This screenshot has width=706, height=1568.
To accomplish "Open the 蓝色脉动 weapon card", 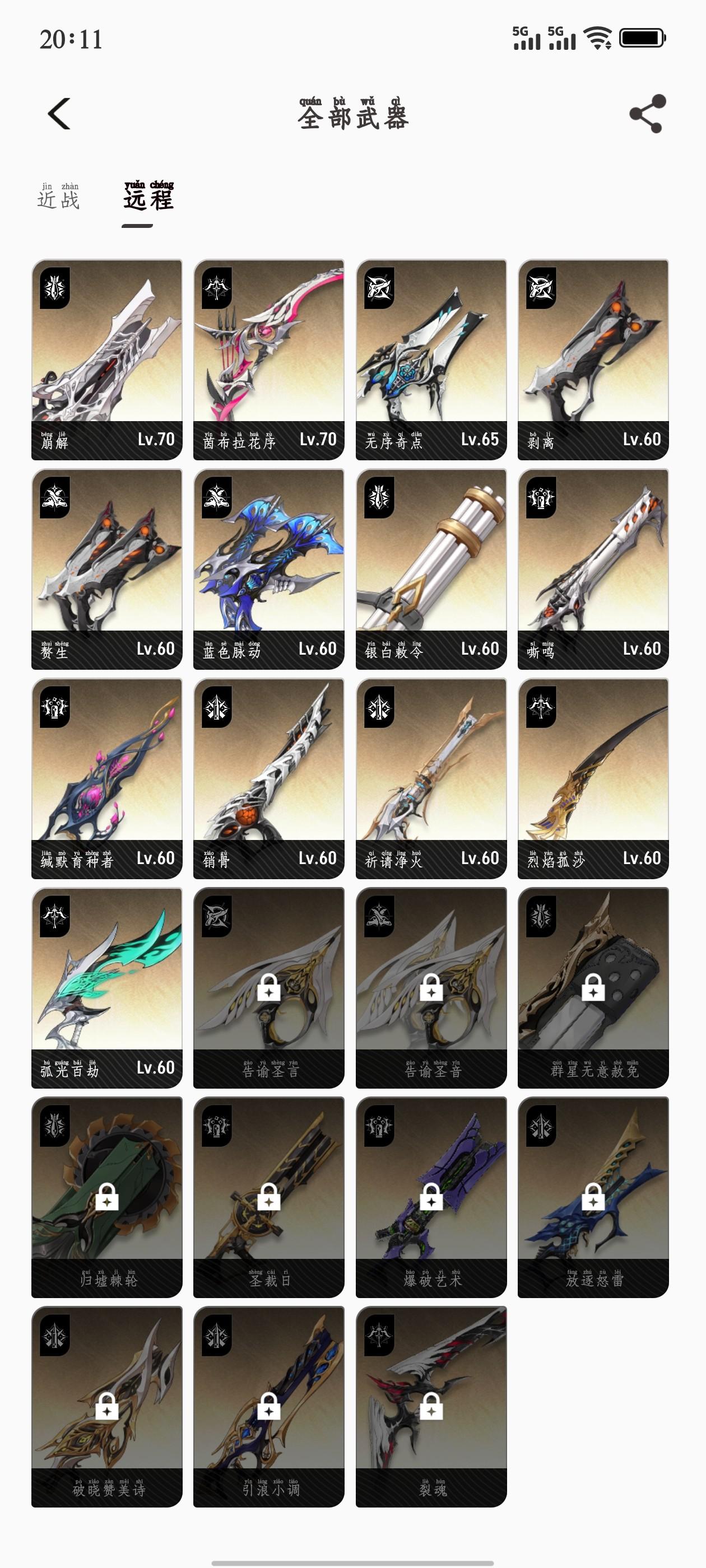I will coord(268,568).
